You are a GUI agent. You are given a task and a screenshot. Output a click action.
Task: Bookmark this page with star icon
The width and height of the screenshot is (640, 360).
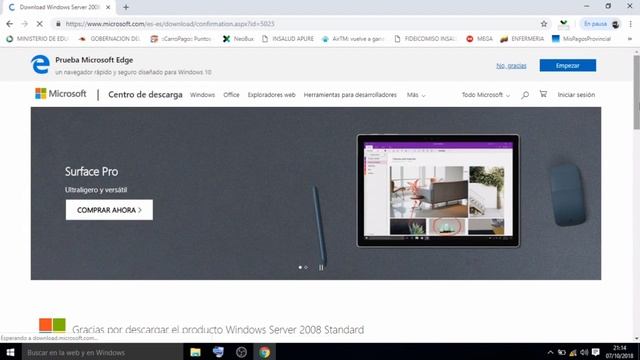point(544,24)
